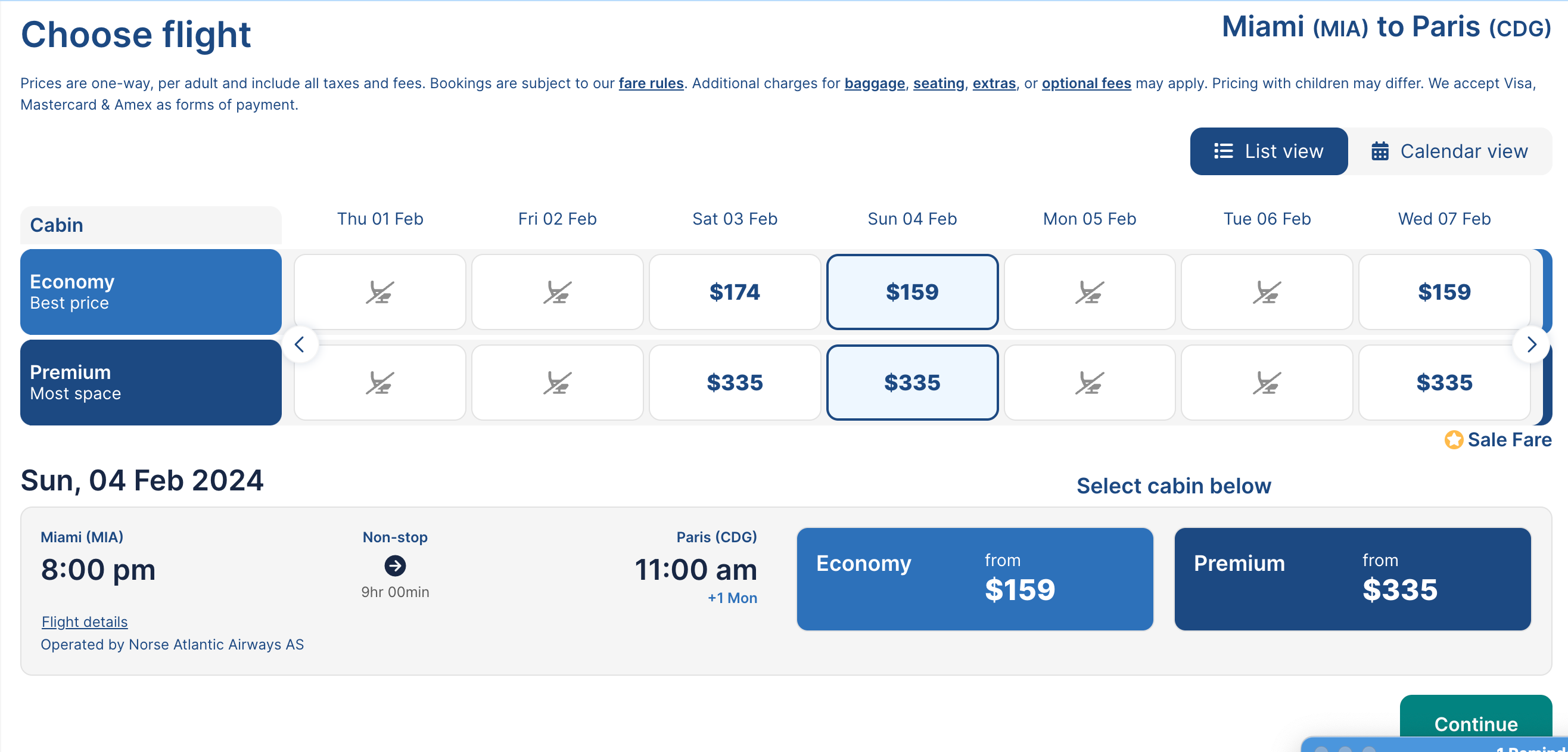The height and width of the screenshot is (752, 1568).
Task: Select $174 Economy fare on Sat 03 Feb
Action: [735, 292]
